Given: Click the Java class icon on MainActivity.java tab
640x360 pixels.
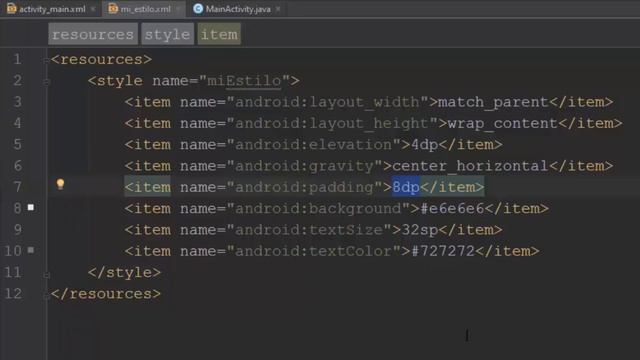Looking at the screenshot, I should 198,8.
